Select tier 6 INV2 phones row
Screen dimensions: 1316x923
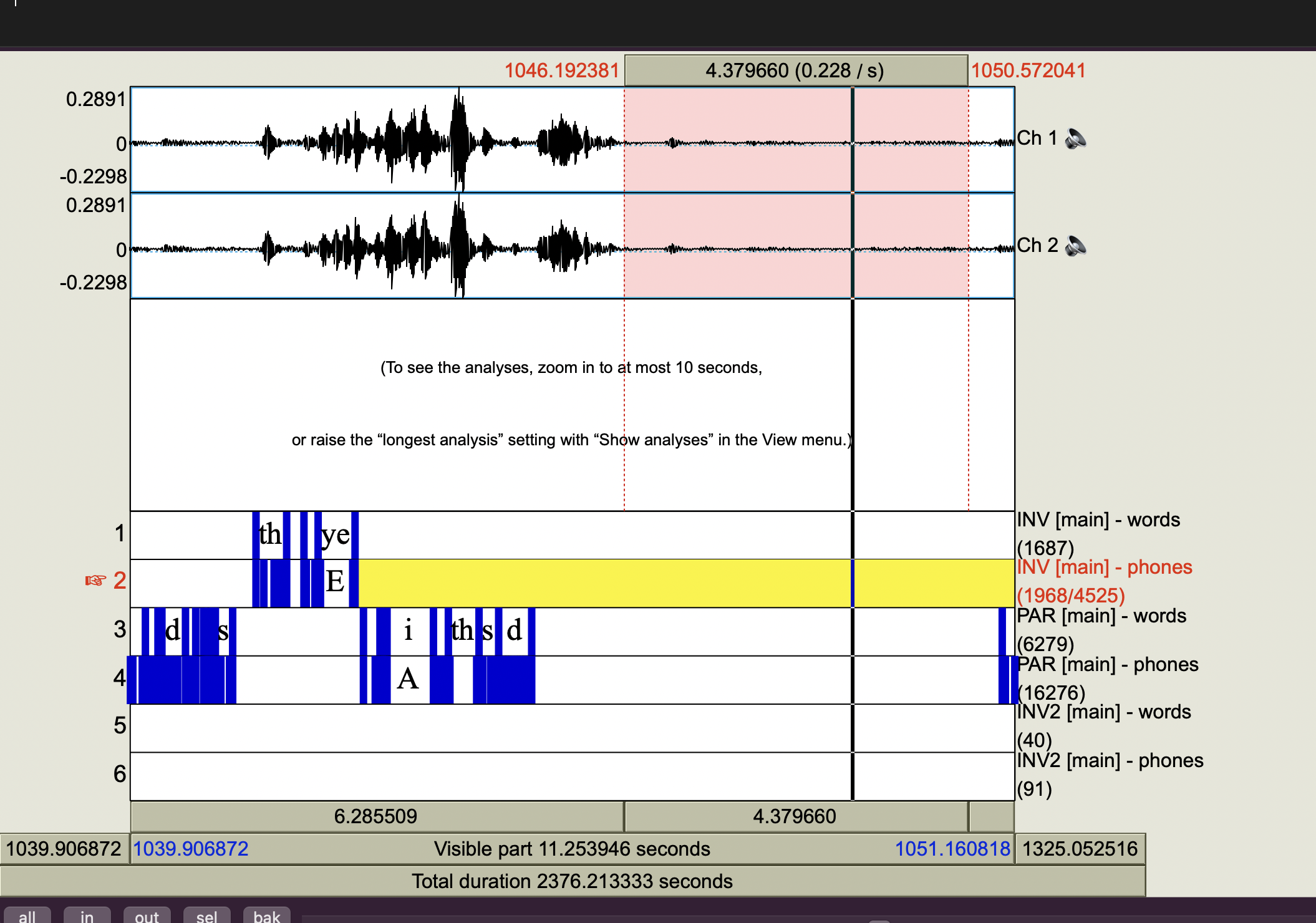coord(572,776)
